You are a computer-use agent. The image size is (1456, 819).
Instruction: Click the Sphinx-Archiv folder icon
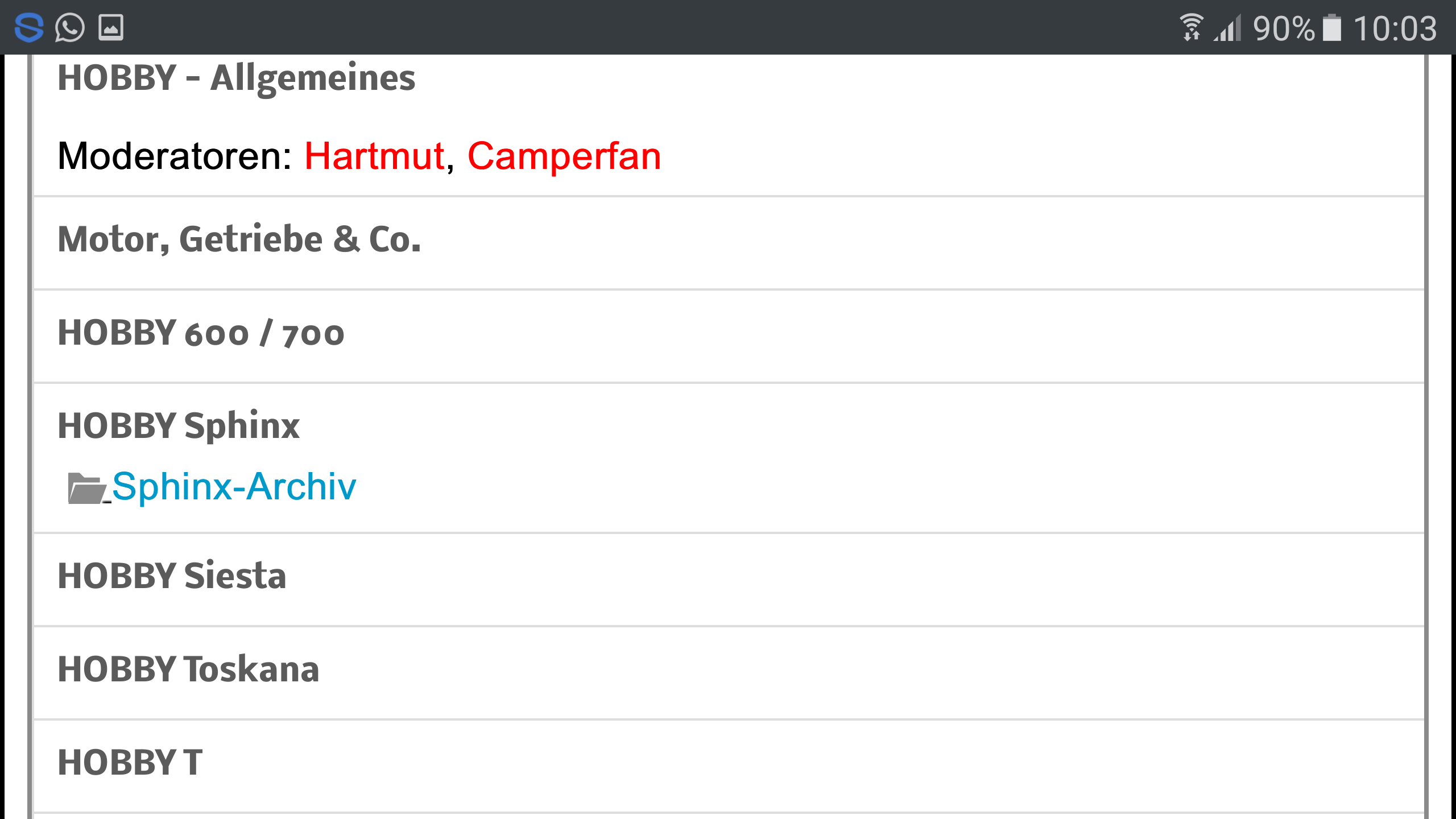86,488
